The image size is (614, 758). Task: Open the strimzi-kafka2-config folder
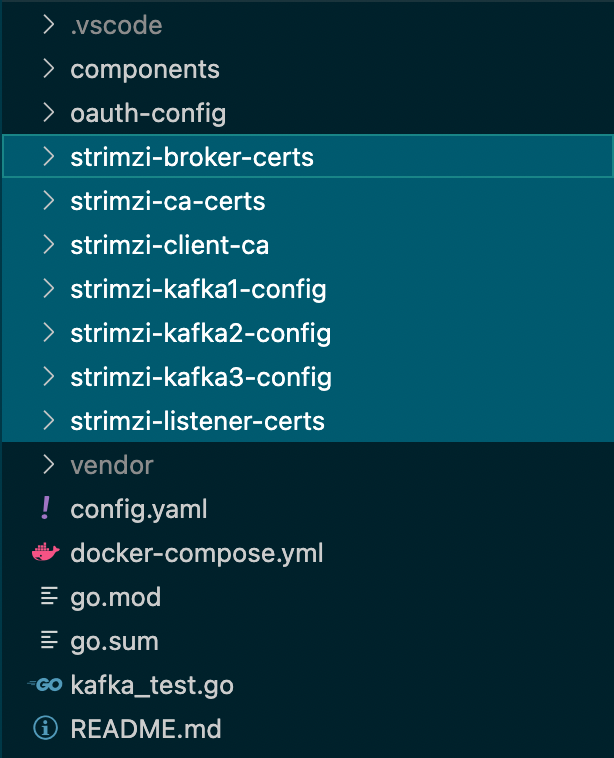200,333
